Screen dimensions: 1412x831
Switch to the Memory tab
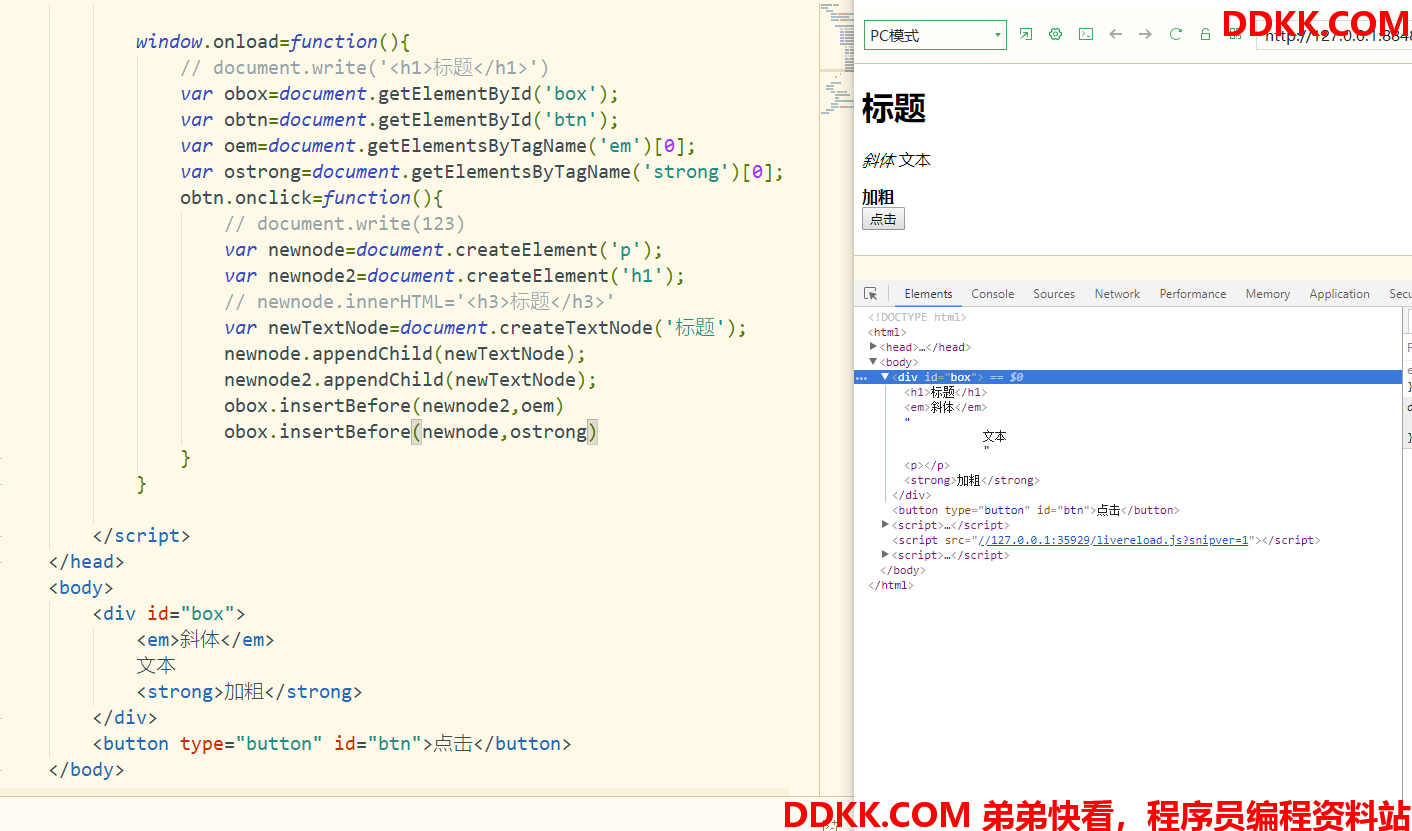coord(1267,294)
